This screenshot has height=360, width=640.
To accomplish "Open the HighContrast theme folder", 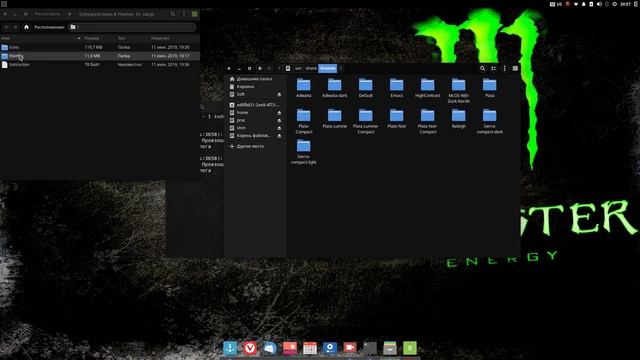I will [x=427, y=88].
